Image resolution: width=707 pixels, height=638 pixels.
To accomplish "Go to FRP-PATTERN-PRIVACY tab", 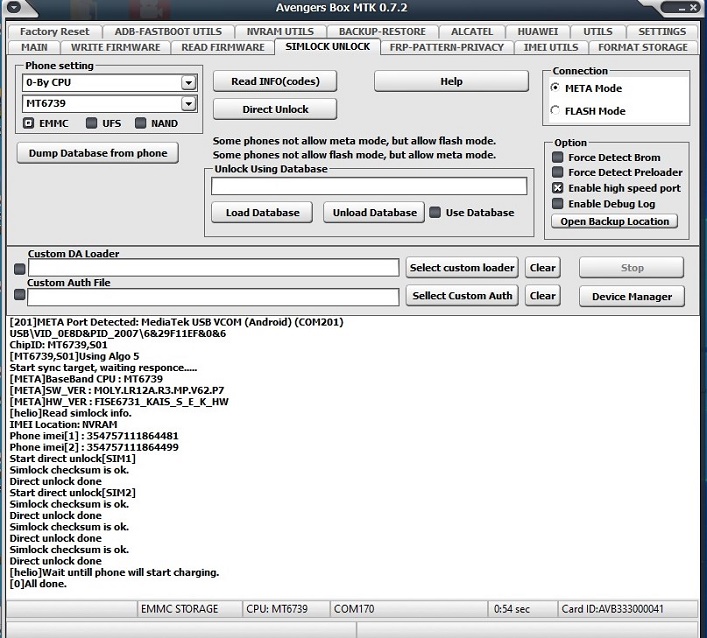I will [447, 47].
